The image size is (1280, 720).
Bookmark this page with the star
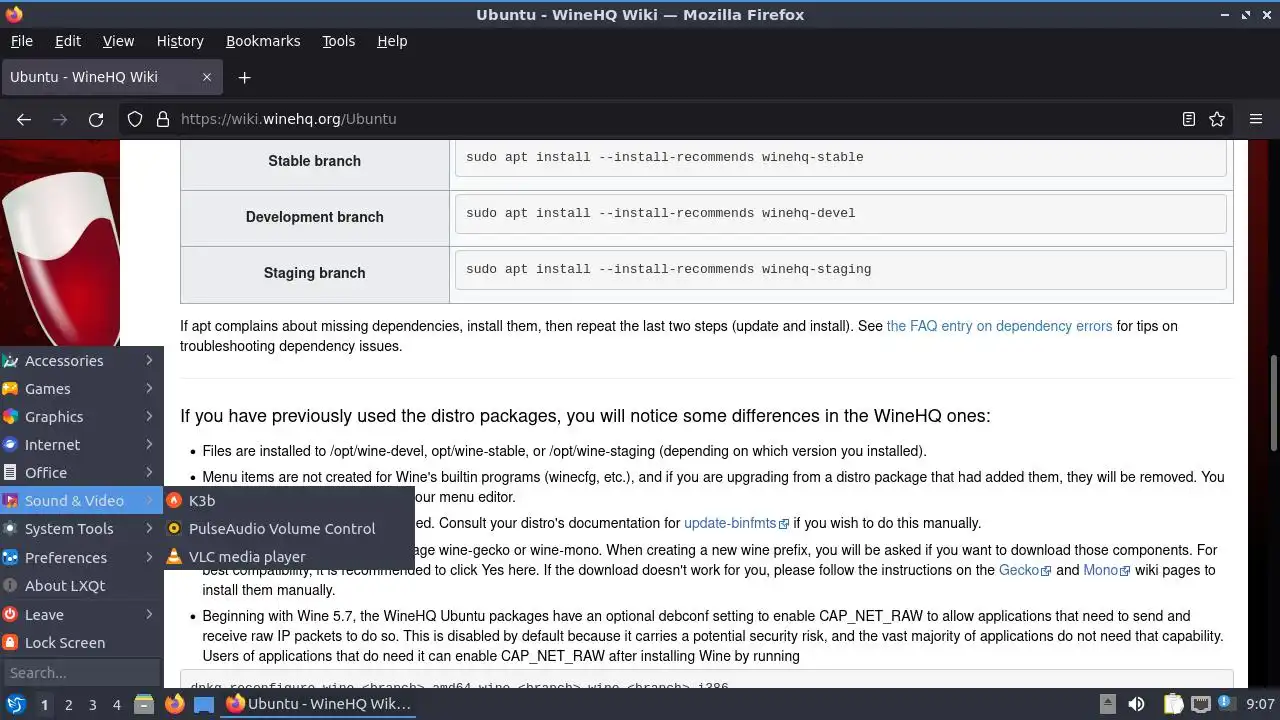1217,119
